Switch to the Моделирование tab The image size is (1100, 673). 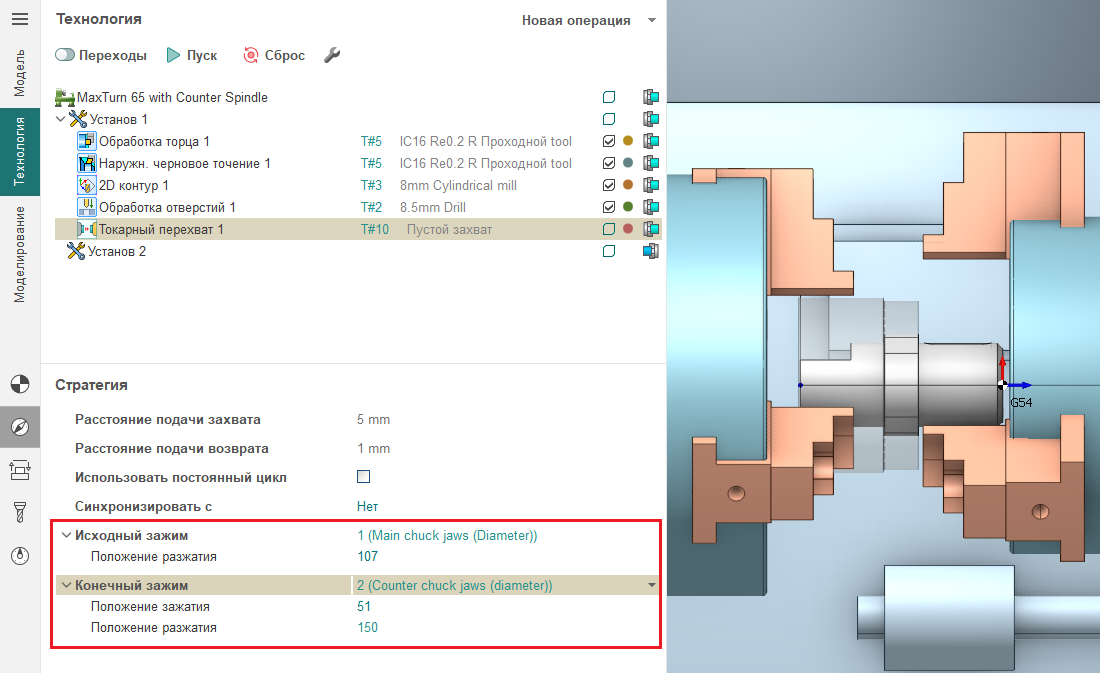(x=19, y=253)
